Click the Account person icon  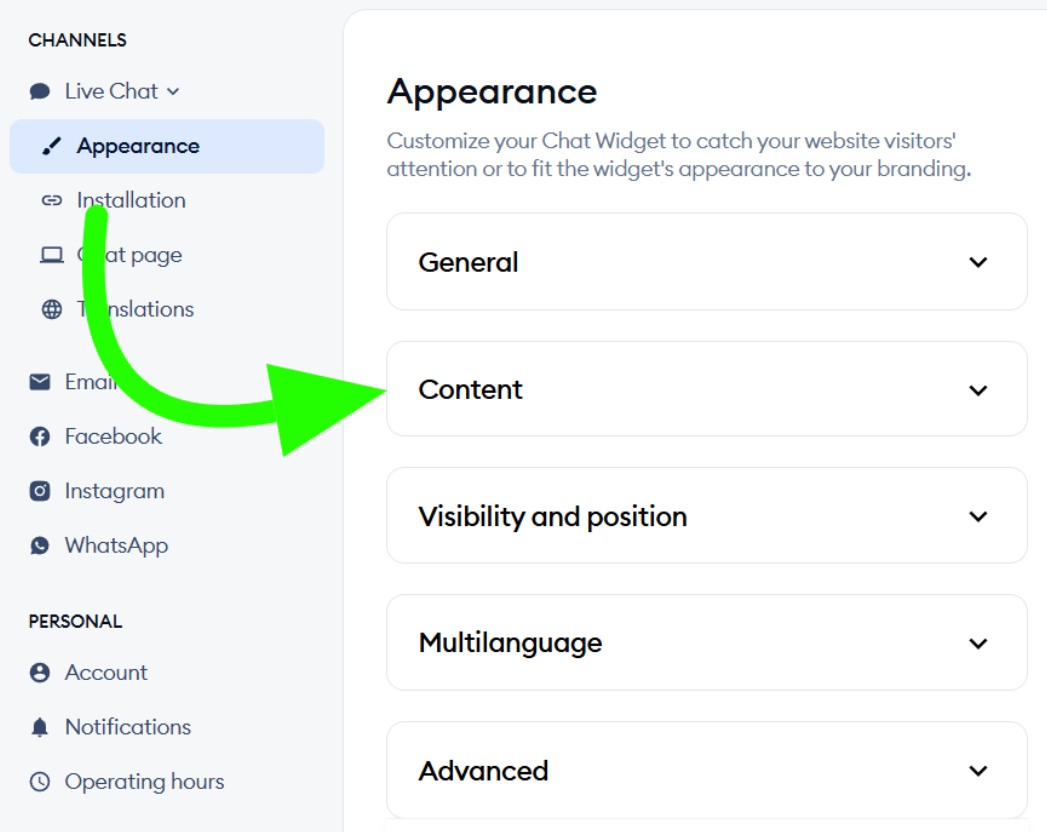[x=40, y=673]
